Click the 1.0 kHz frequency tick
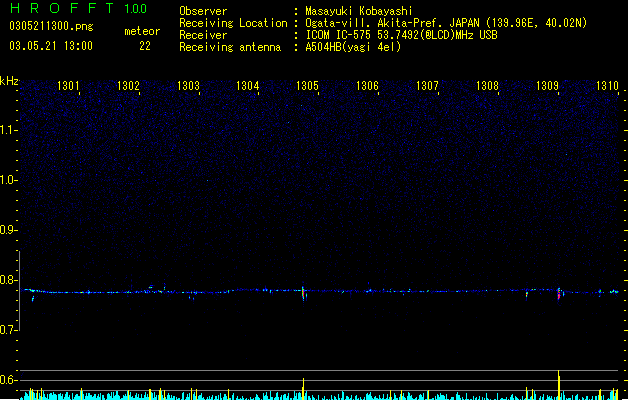Viewport: 629px width, 400px height. coord(9,180)
